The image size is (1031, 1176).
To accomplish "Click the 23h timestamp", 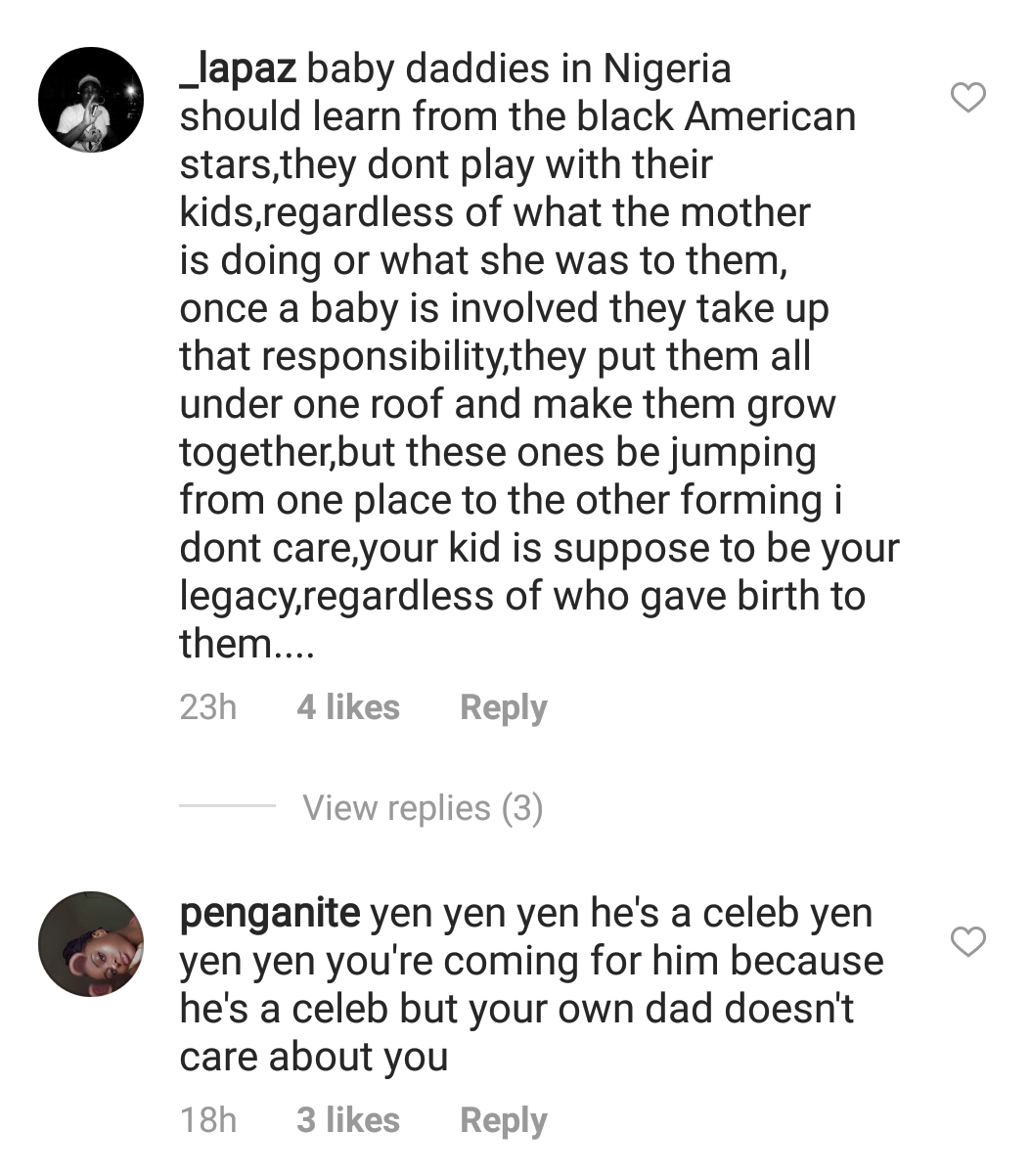I will point(208,707).
